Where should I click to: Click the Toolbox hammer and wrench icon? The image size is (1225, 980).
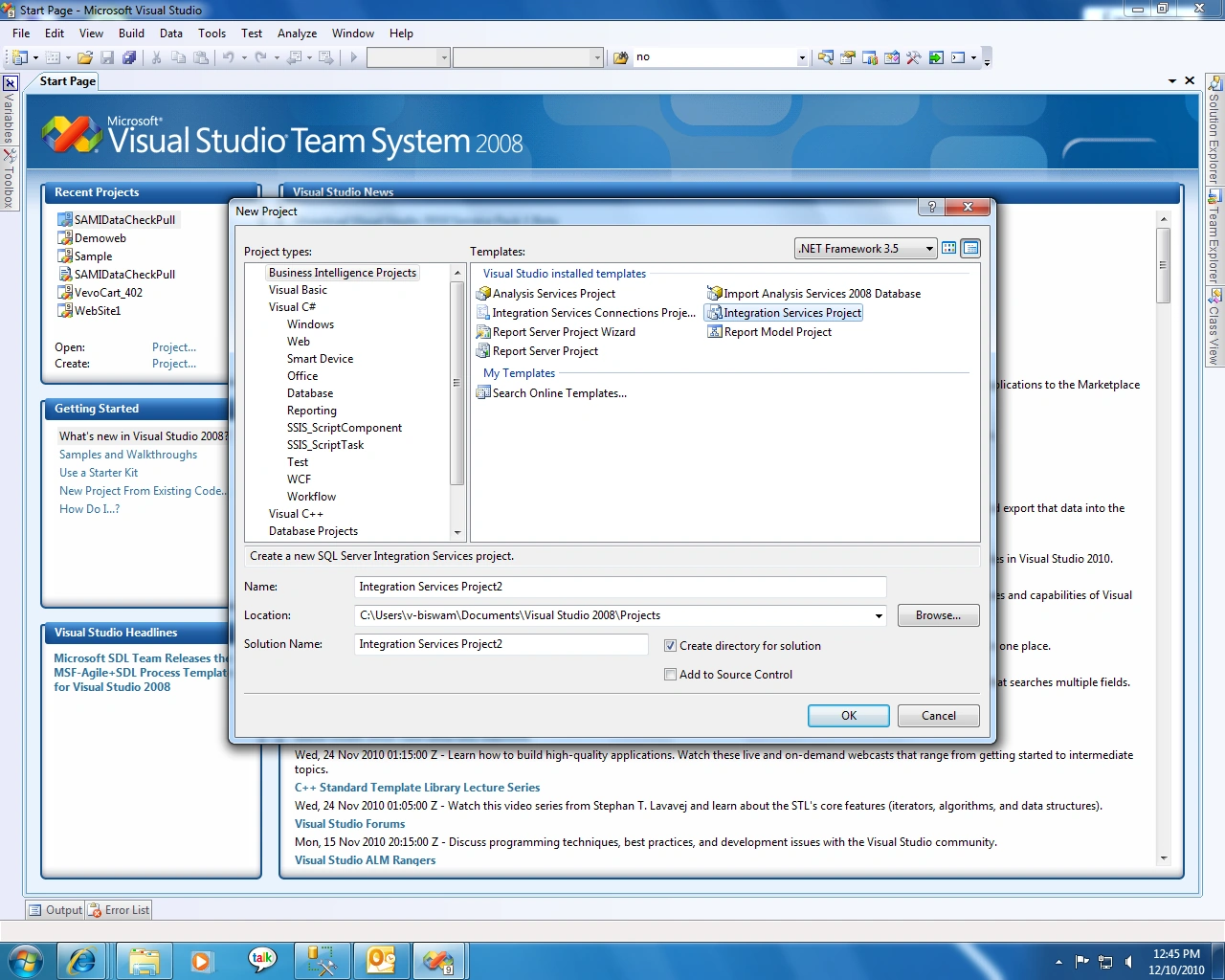[x=913, y=57]
